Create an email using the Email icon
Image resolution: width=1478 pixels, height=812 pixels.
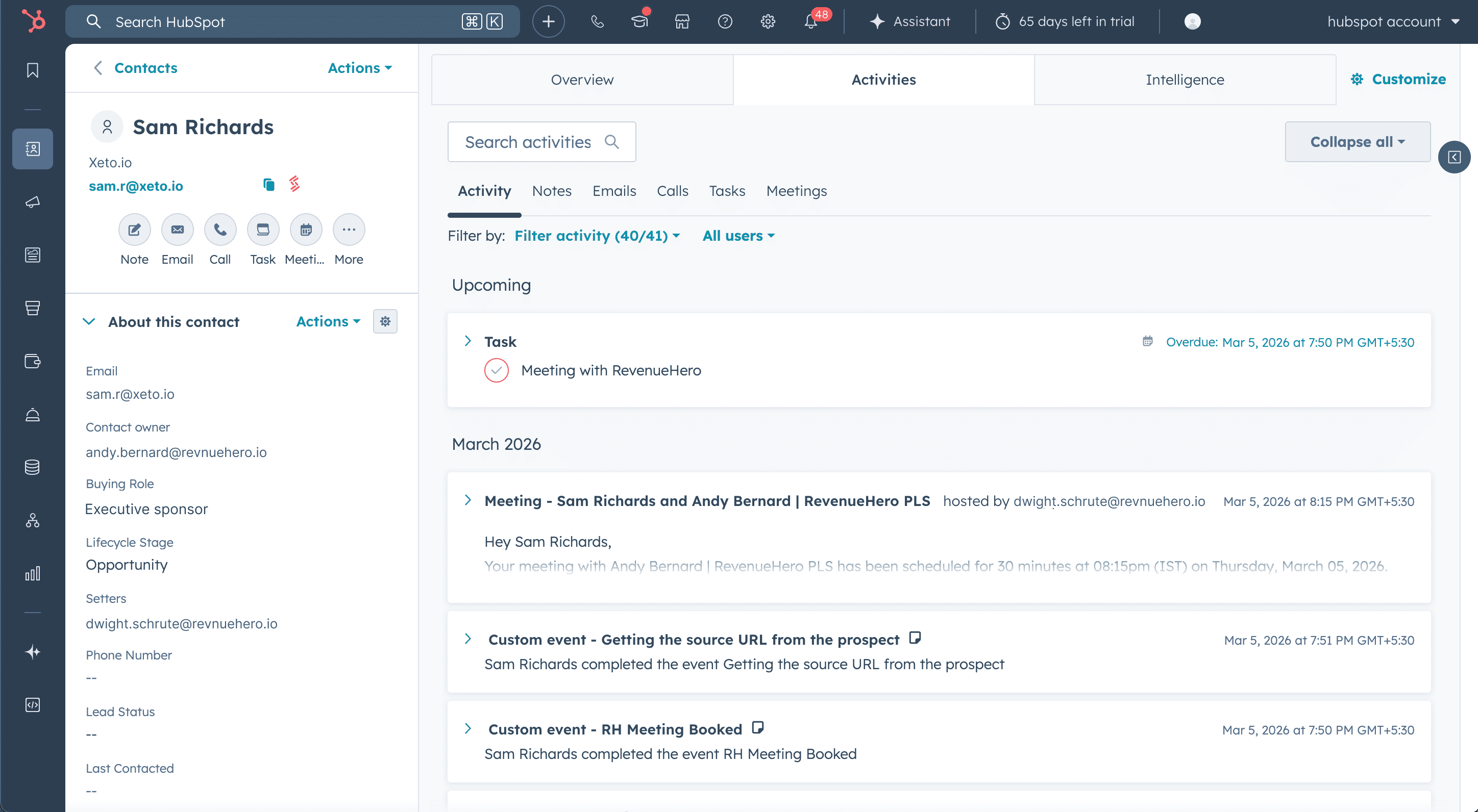pos(177,230)
